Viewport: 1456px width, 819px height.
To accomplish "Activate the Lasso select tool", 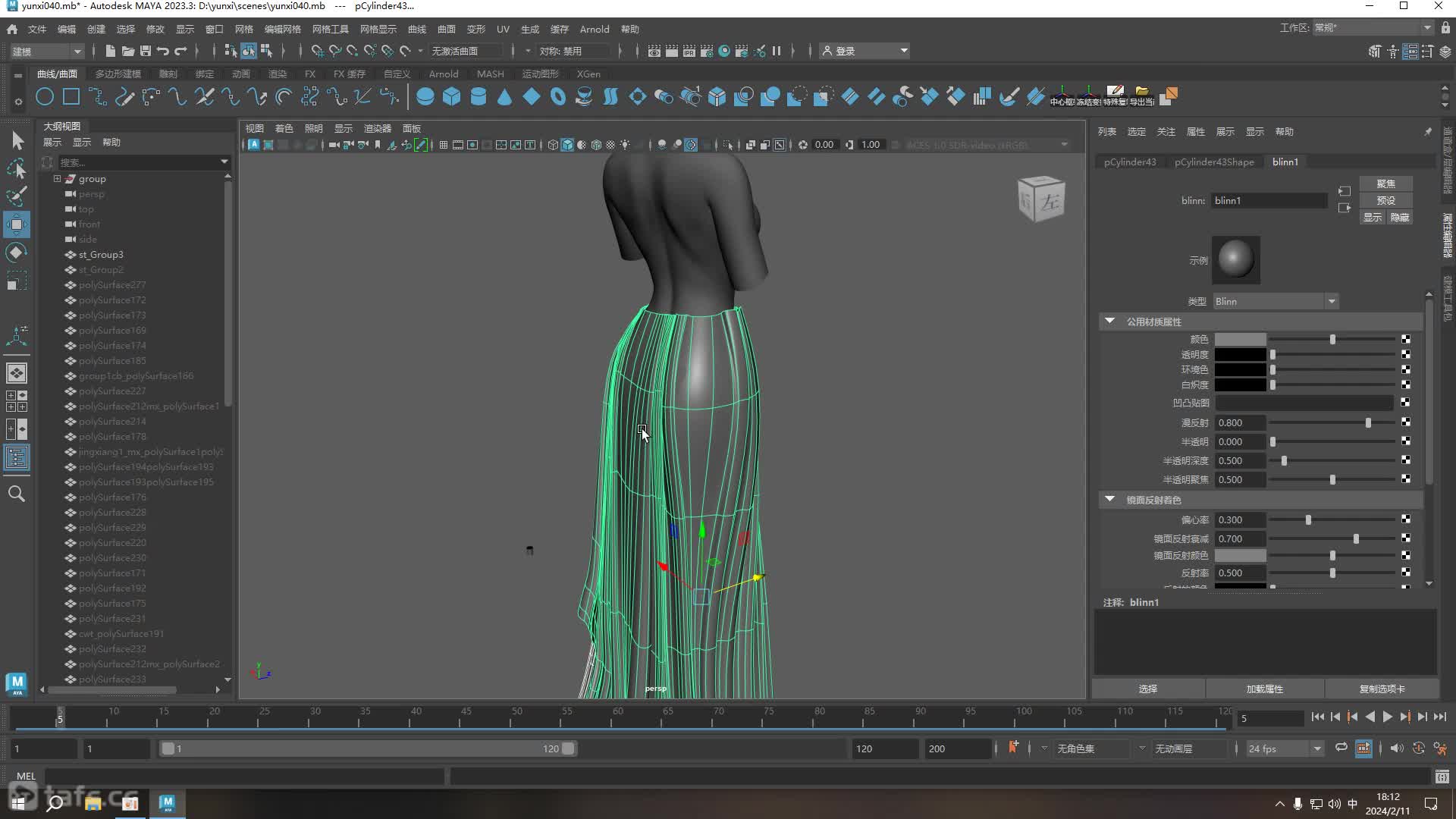I will pos(17,168).
